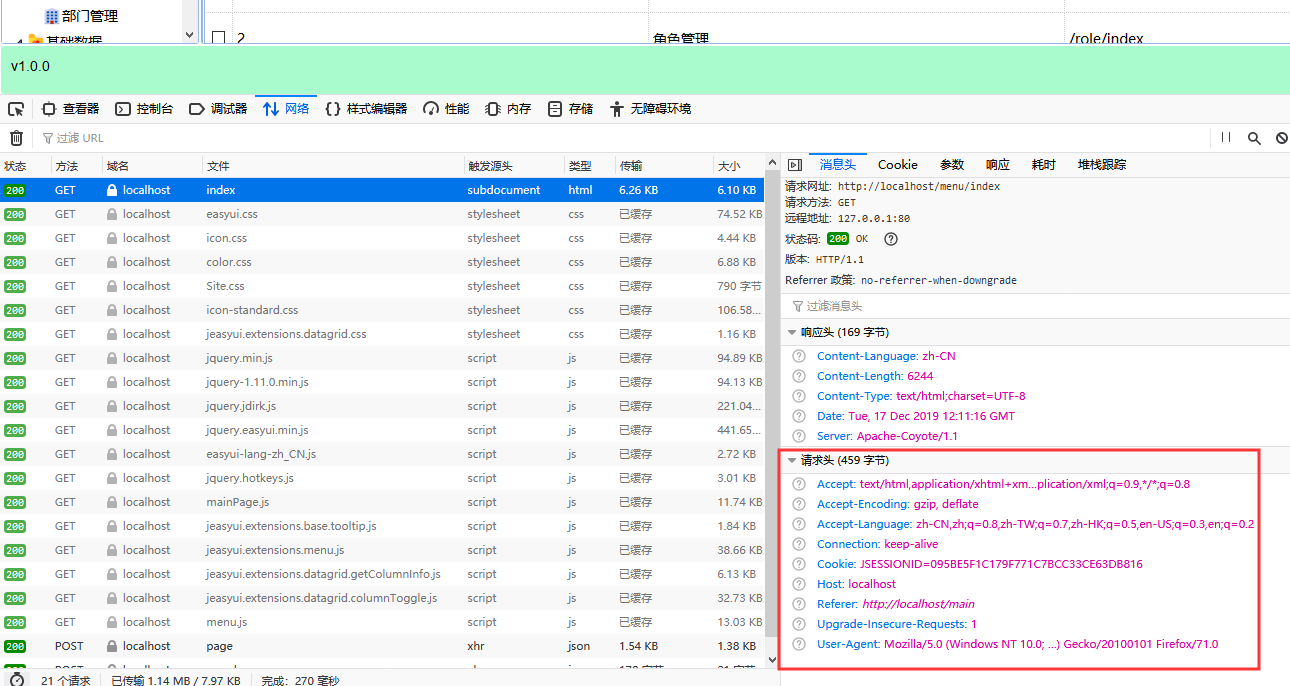Switch to the 响应 response tab
1290x686 pixels.
click(x=998, y=165)
